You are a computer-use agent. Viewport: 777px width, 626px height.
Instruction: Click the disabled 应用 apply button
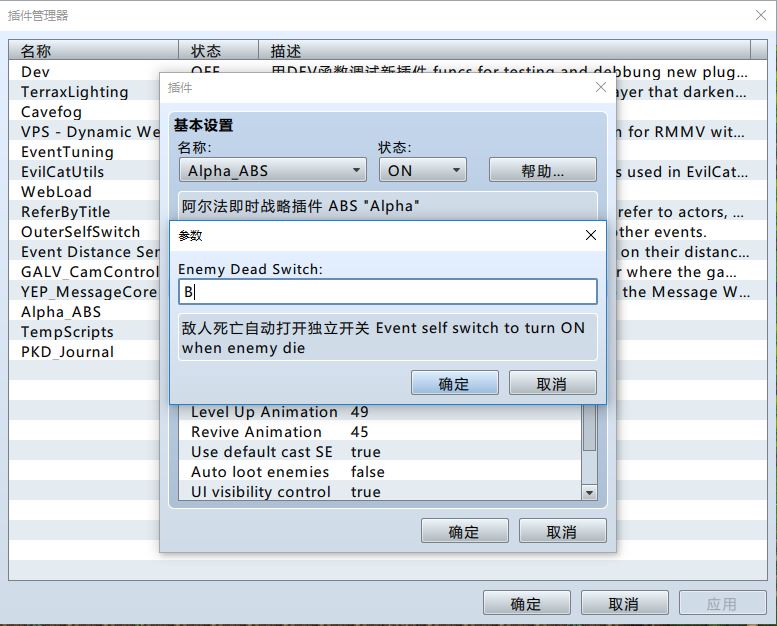(x=722, y=603)
